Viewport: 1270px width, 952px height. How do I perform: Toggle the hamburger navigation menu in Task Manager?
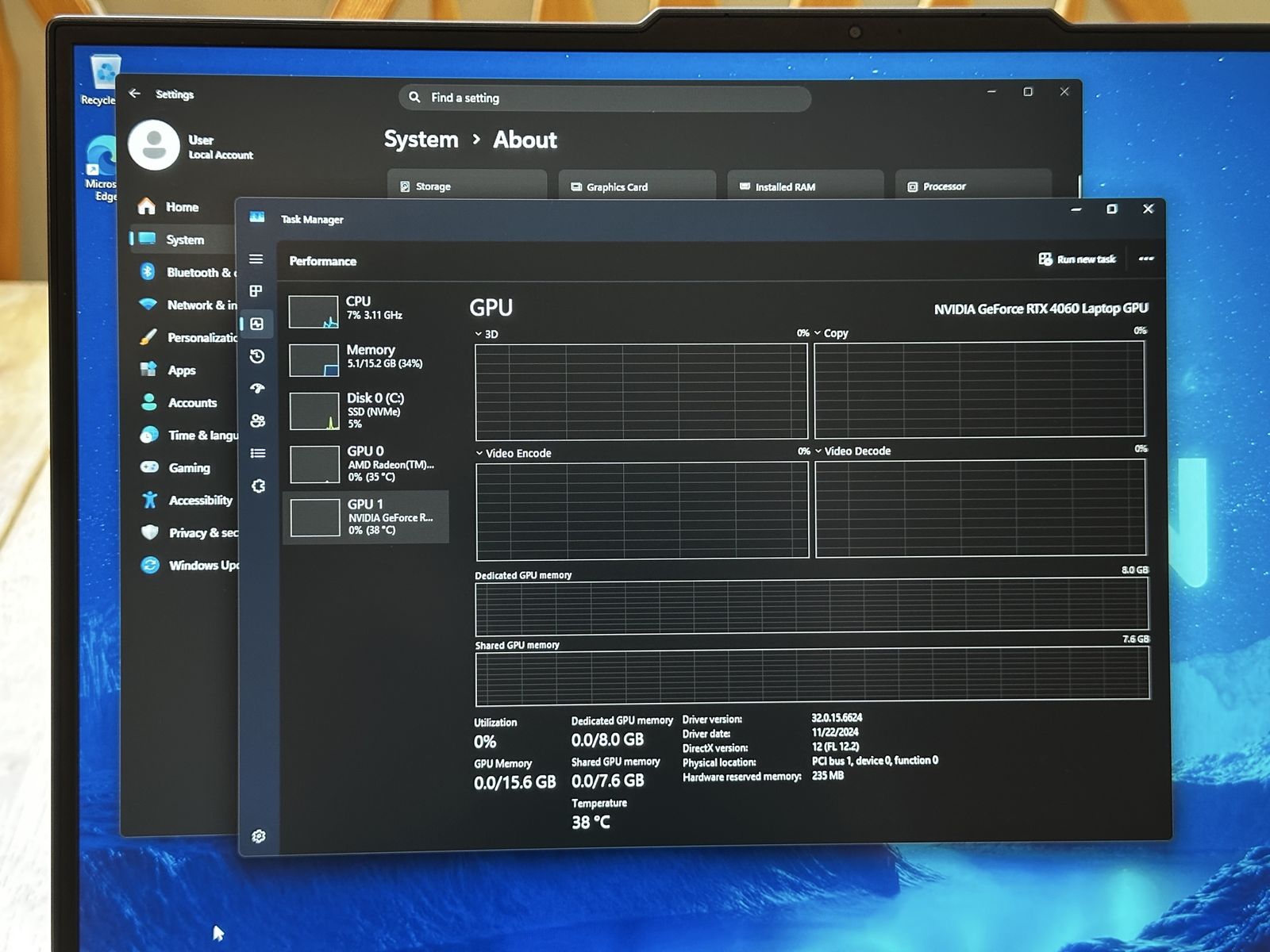click(x=256, y=259)
